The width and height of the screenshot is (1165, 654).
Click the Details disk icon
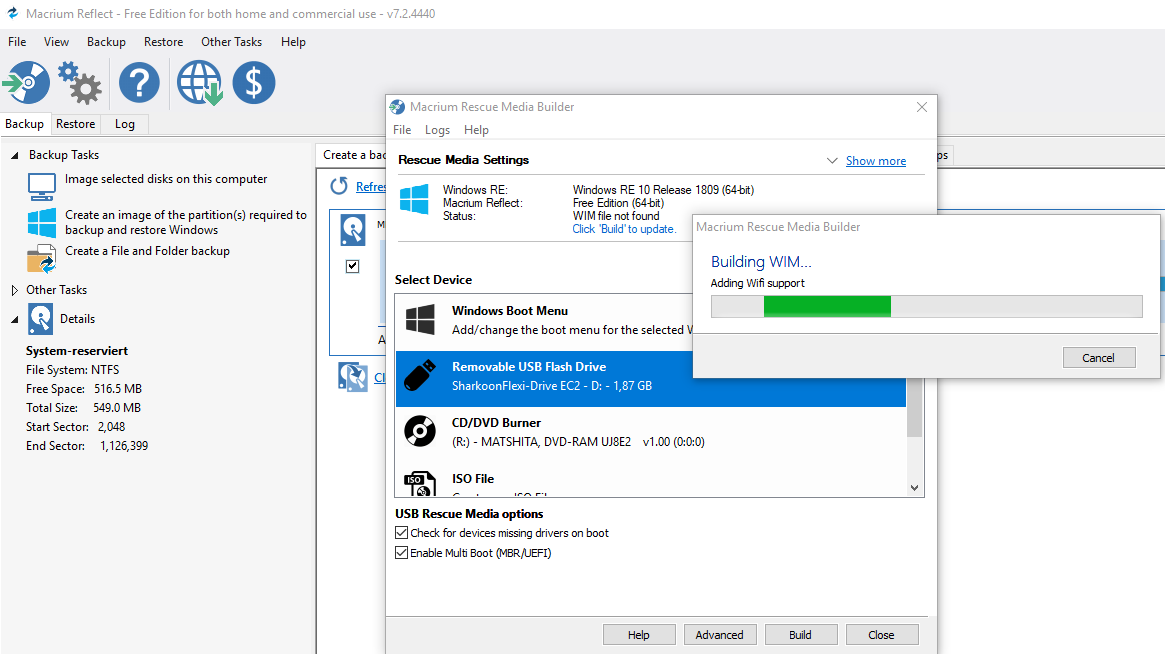coord(41,319)
